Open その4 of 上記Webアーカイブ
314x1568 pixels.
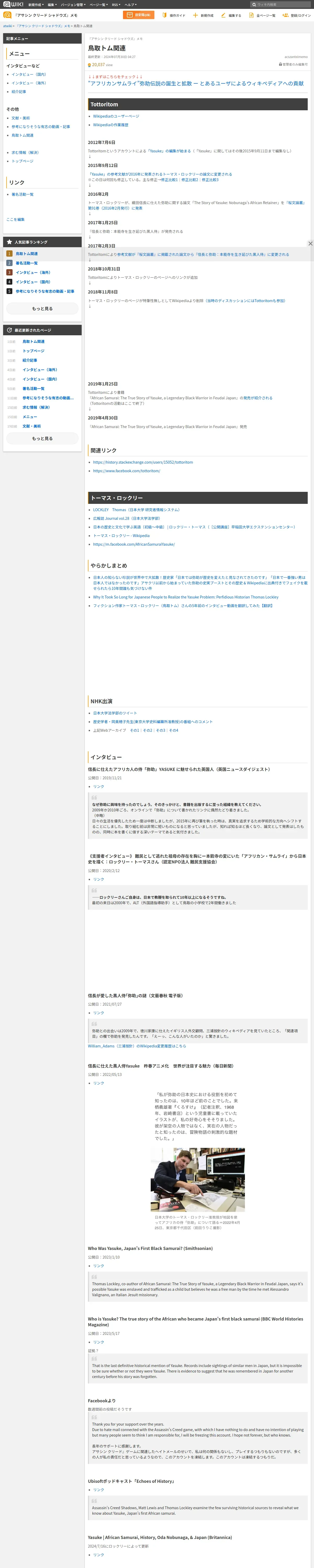click(174, 730)
